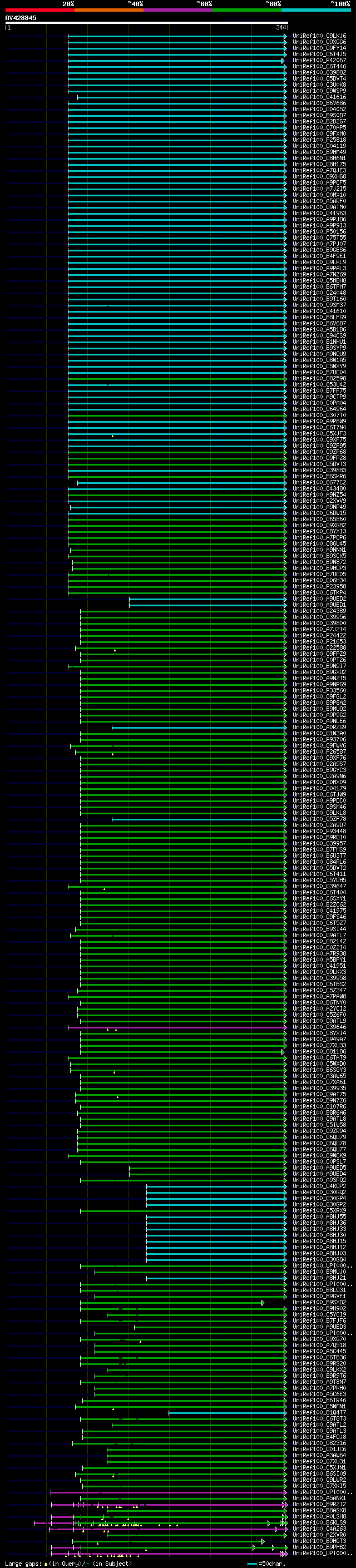Image resolution: width=356 pixels, height=1568 pixels.
Task: Select the UniRef100_Q01JC6 label
Action: [319, 1450]
